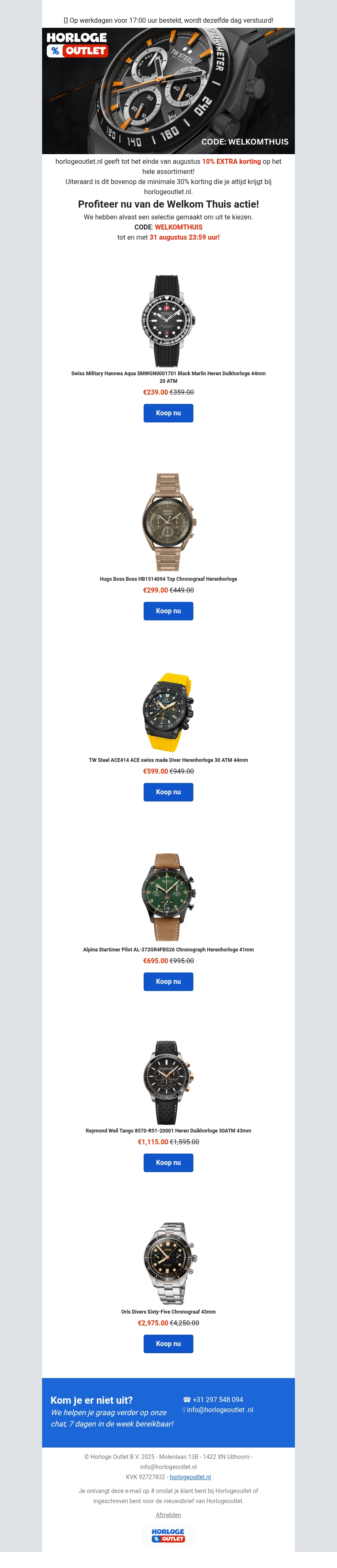Screen dimensions: 337x1568
Task: Click the footer Horloge Outlet logo
Action: 168,1535
